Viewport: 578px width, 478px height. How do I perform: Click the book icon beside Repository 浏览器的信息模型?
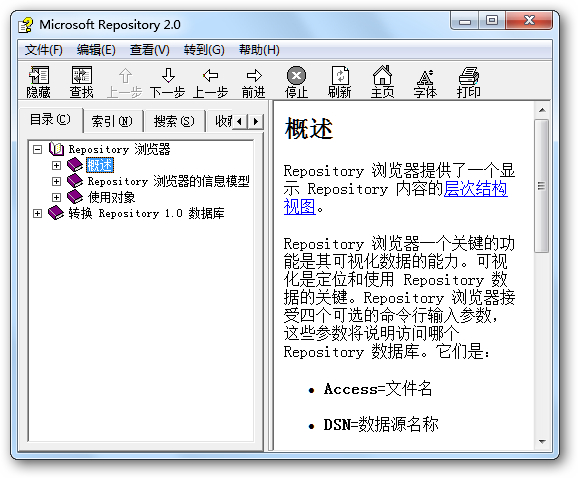click(x=75, y=181)
